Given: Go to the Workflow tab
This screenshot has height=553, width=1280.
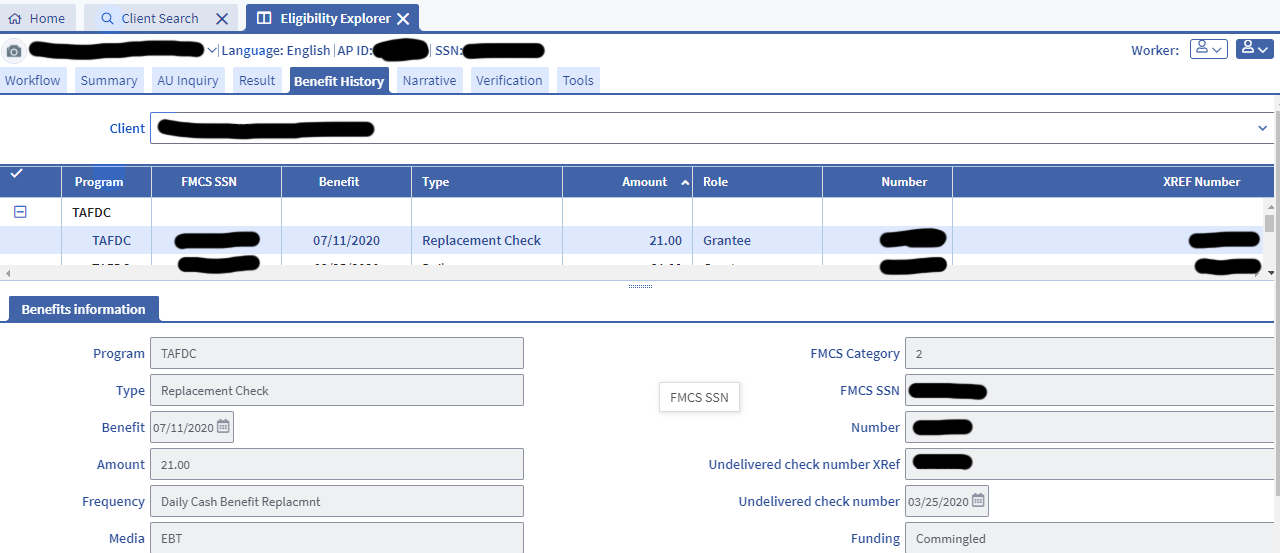Looking at the screenshot, I should 33,80.
